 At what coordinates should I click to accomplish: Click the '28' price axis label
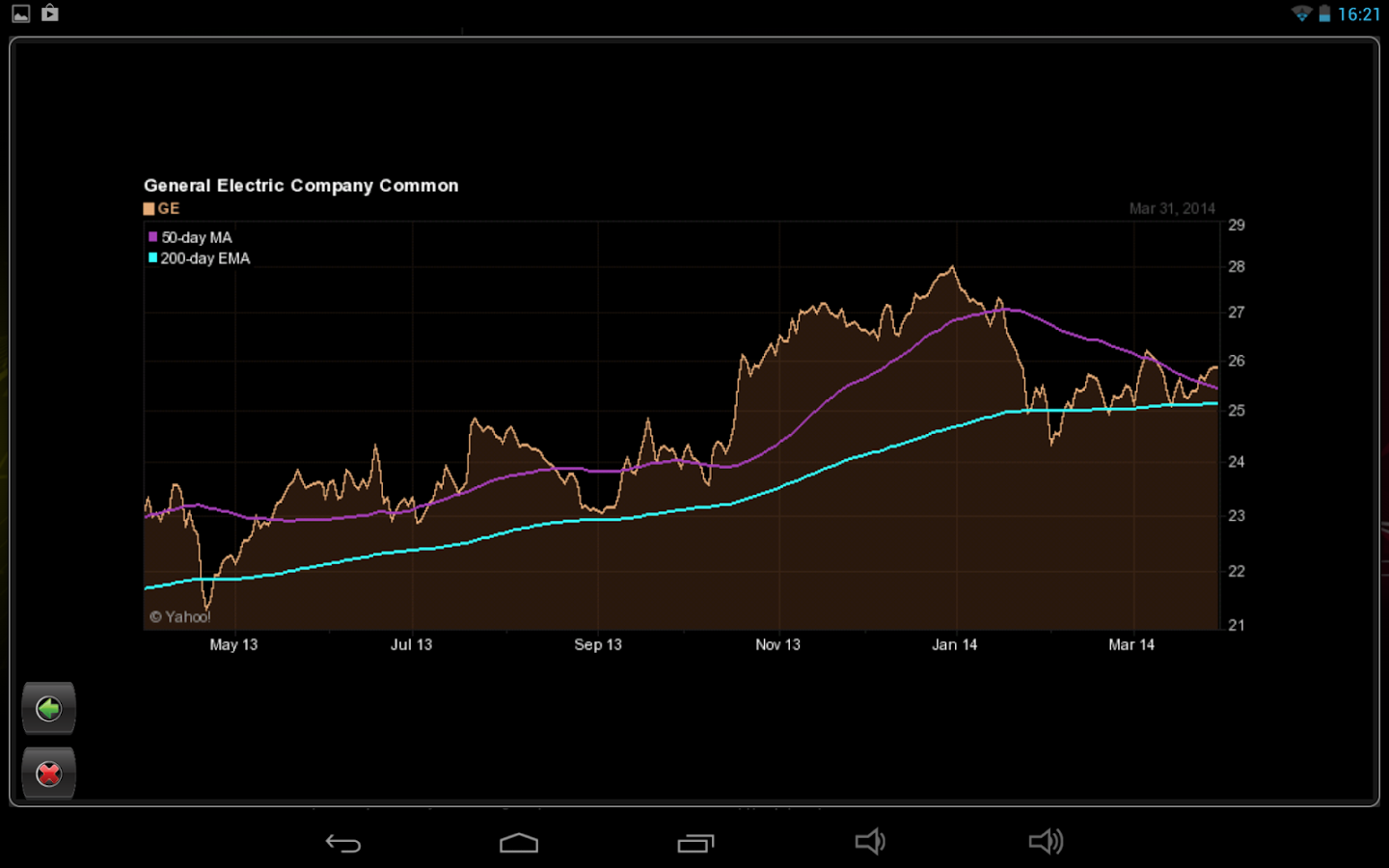[1237, 266]
